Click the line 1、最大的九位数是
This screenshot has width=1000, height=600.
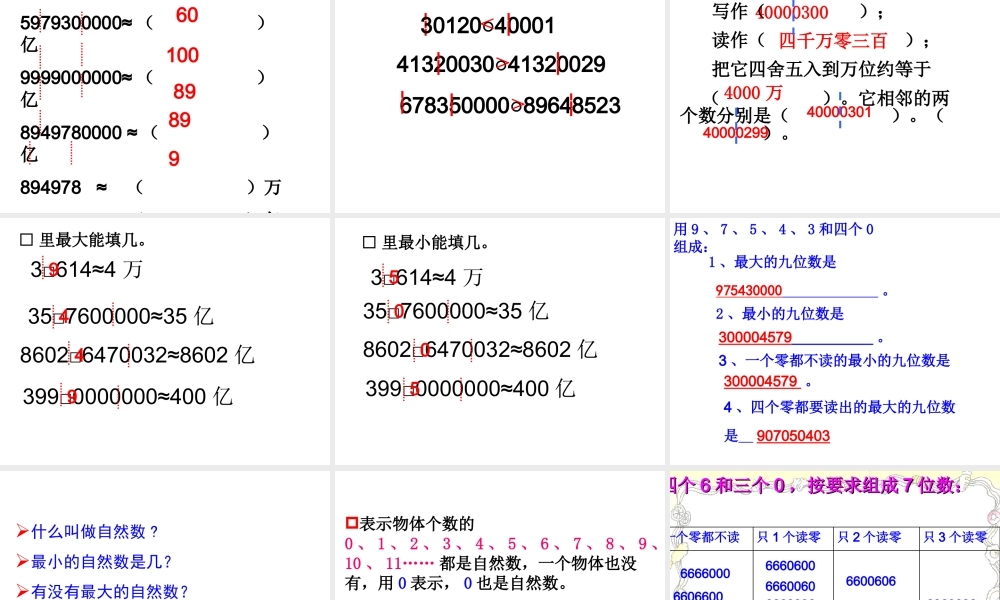click(772, 262)
